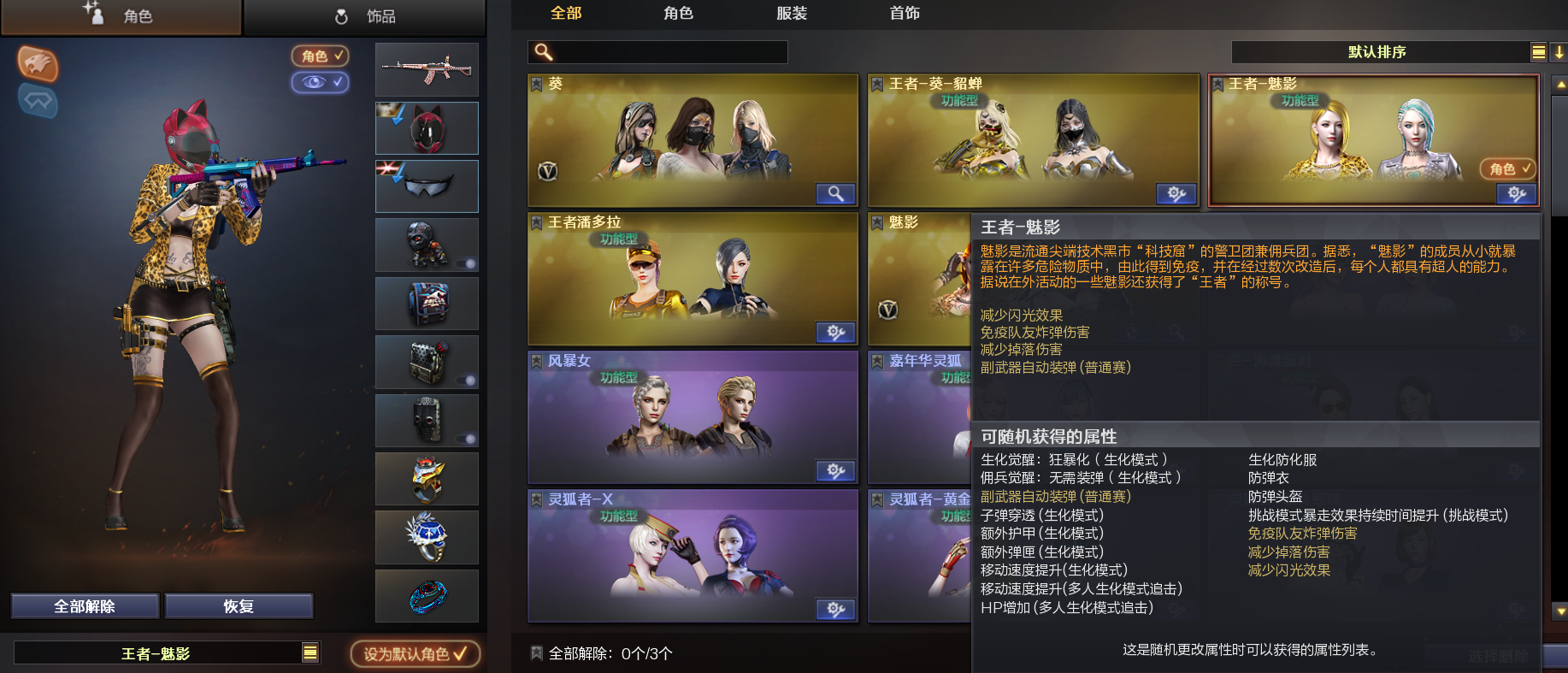The width and height of the screenshot is (1568, 673).
Task: Select the red cat helmet item slot
Action: coord(427,128)
